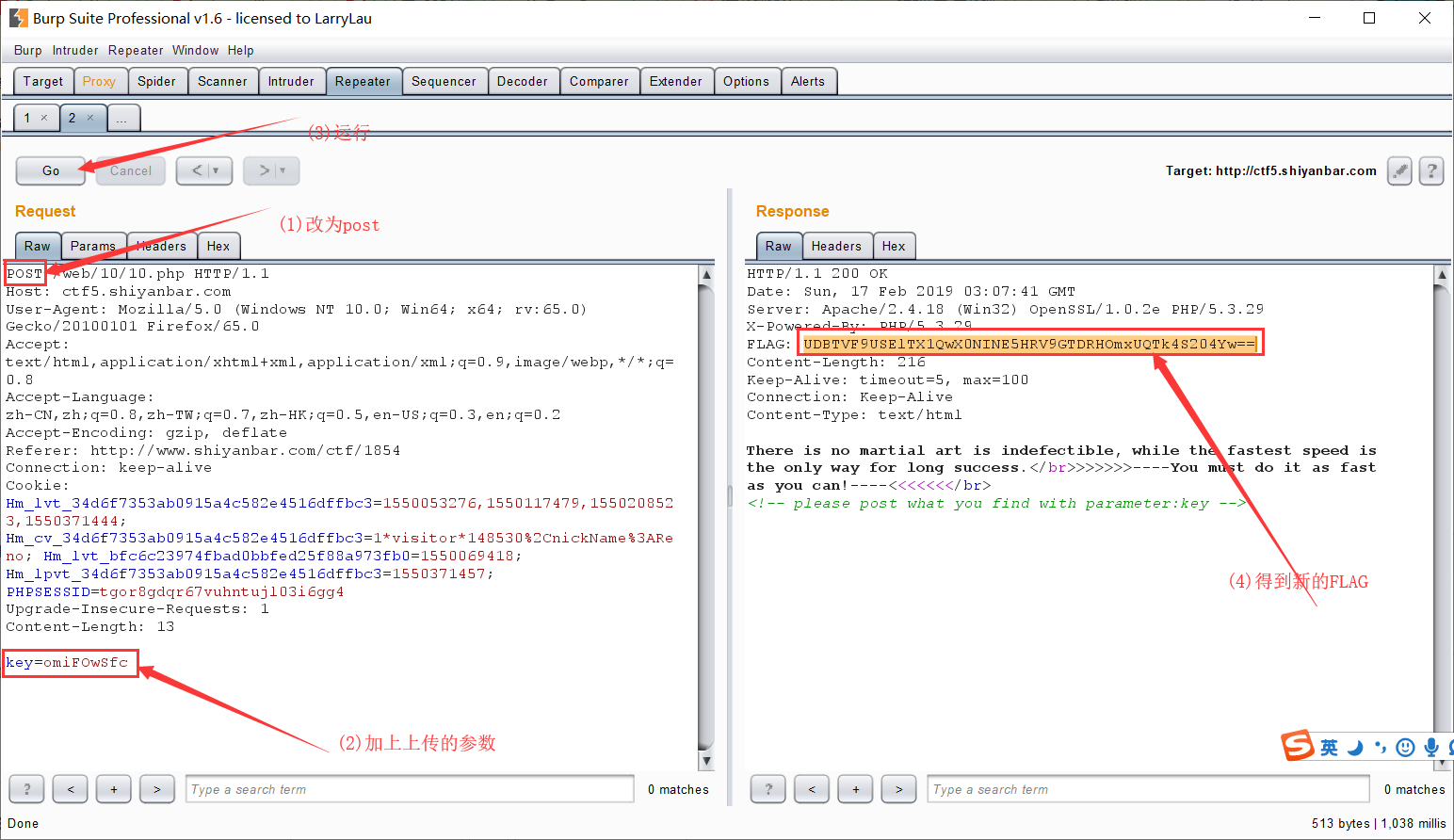Viewport: 1454px width, 840px height.
Task: Click the 'Content-Length: 13' request line
Action: (x=90, y=627)
